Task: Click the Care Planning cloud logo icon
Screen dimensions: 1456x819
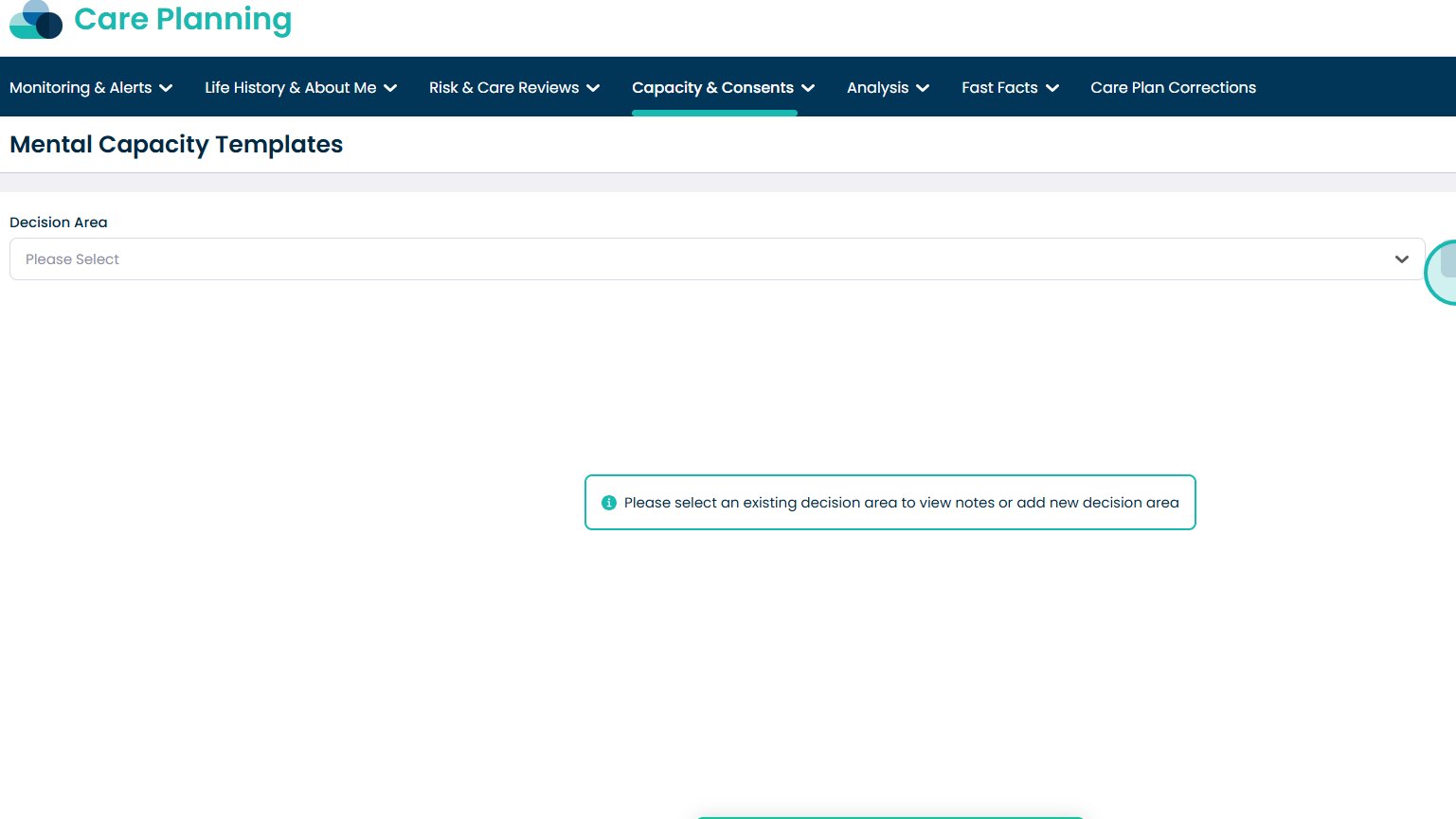Action: pyautogui.click(x=36, y=20)
